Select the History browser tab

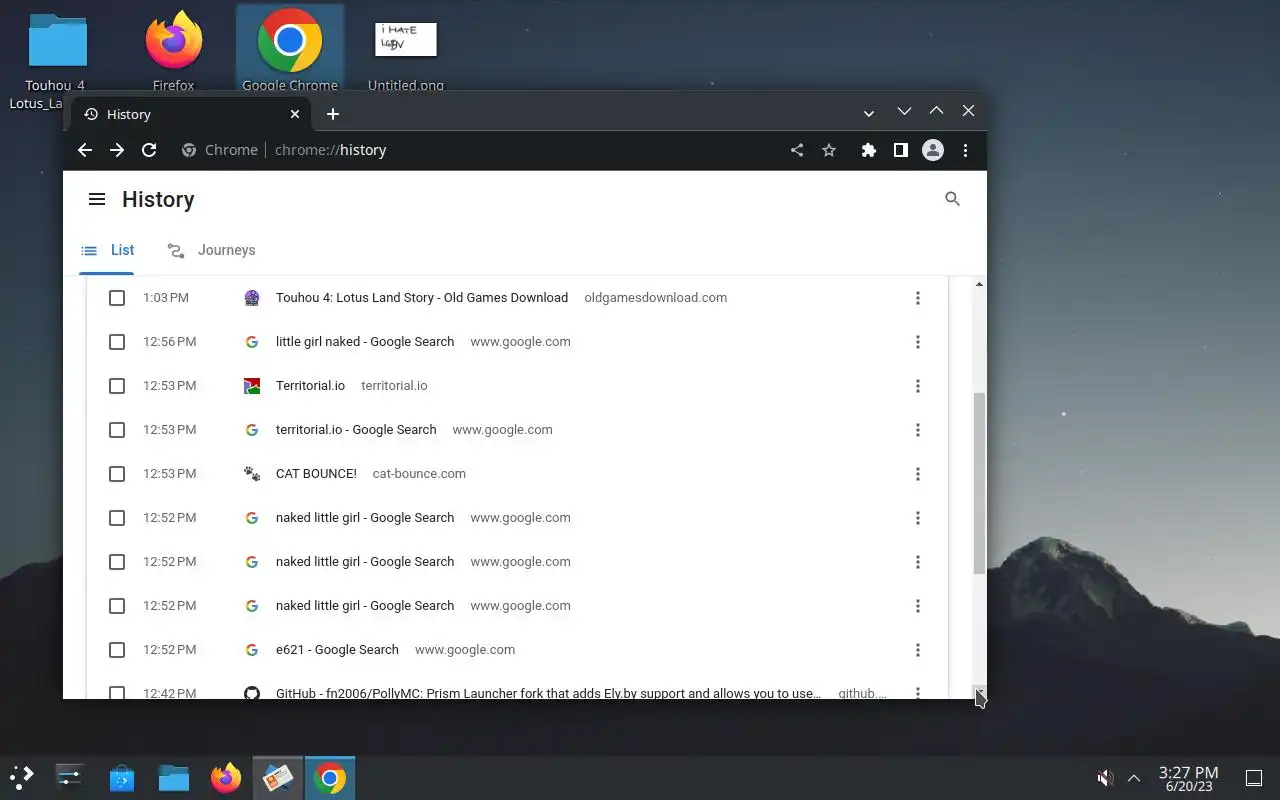[190, 114]
